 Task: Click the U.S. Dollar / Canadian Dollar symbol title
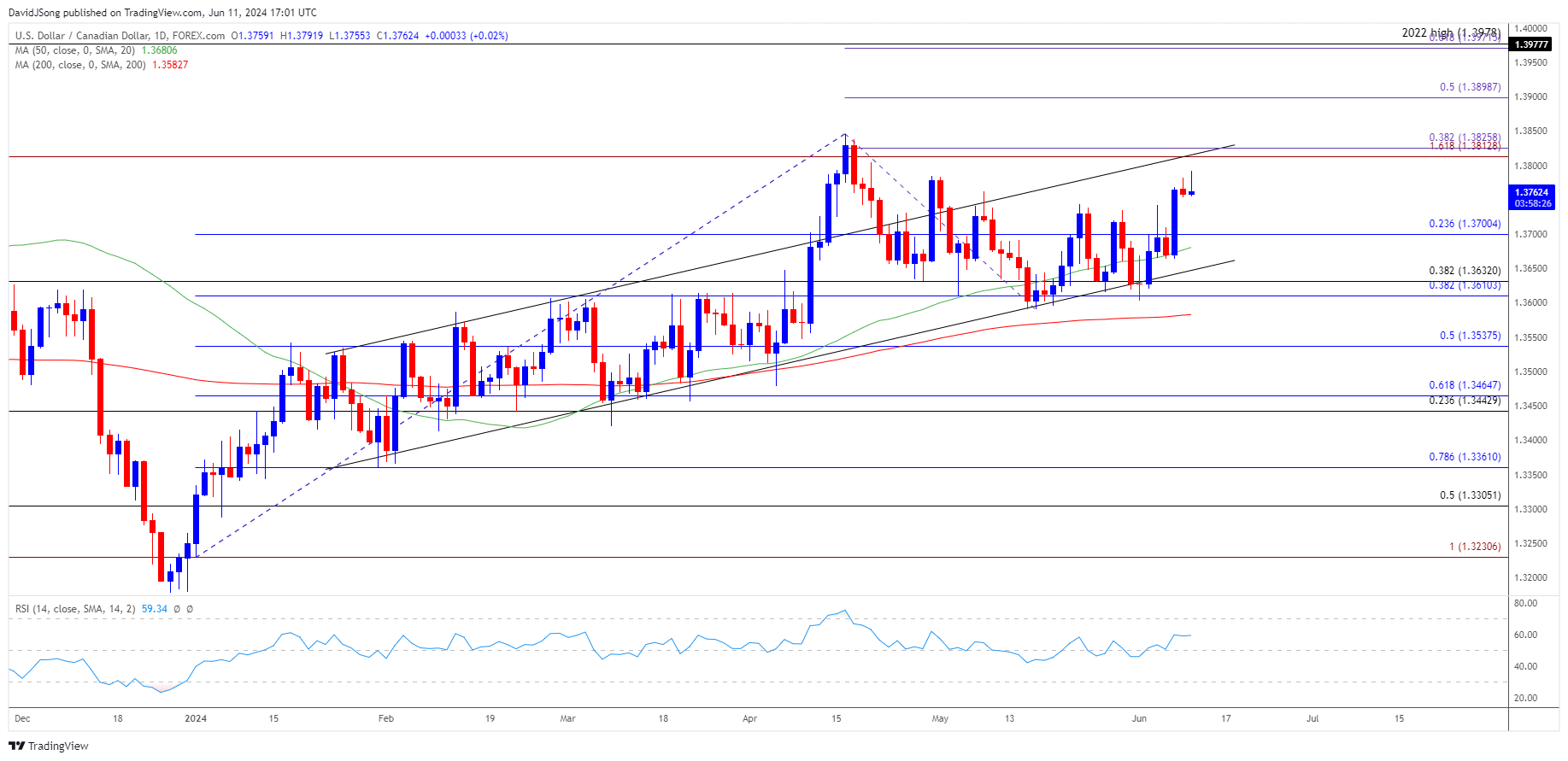pyautogui.click(x=120, y=36)
